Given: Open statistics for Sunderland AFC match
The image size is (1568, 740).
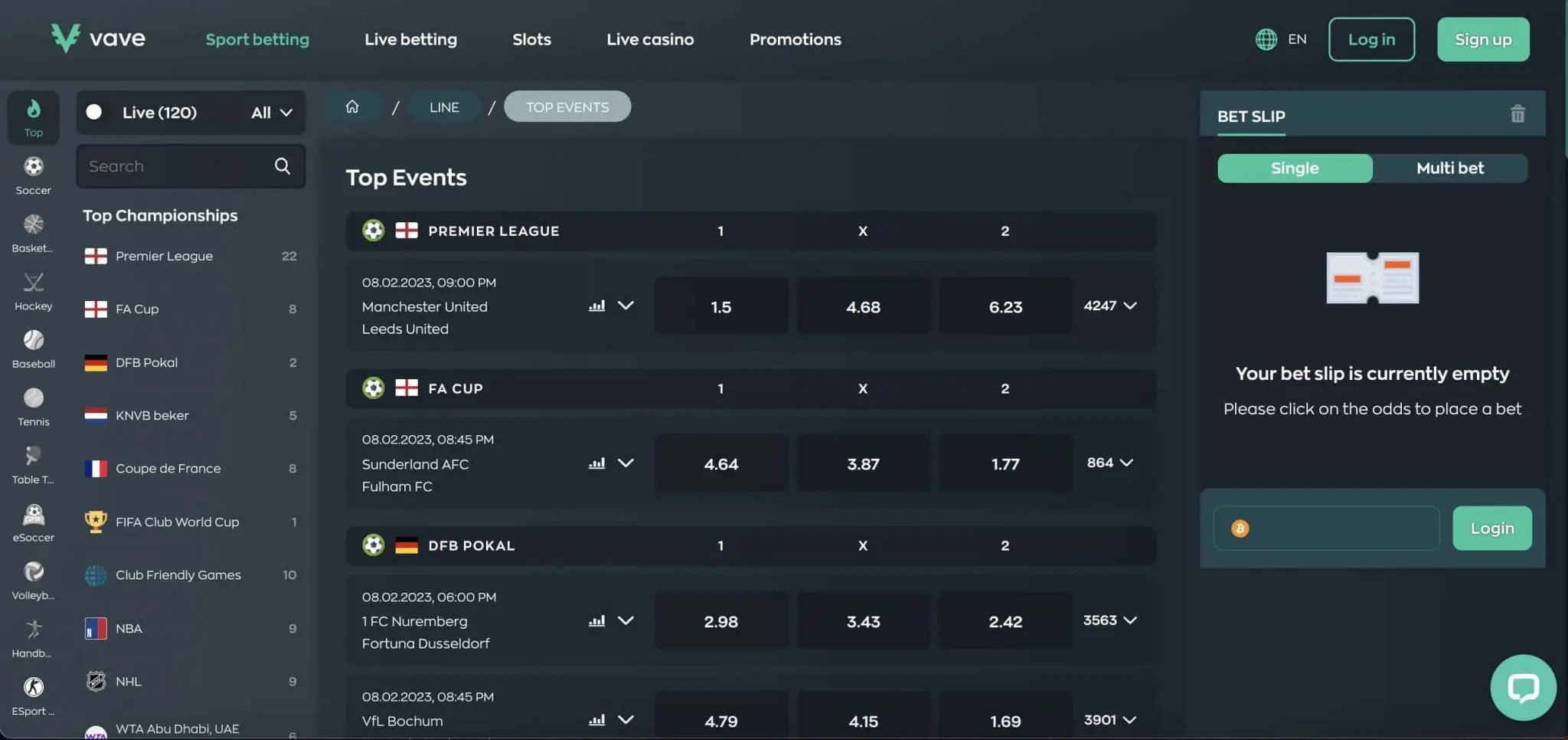Looking at the screenshot, I should click(597, 463).
